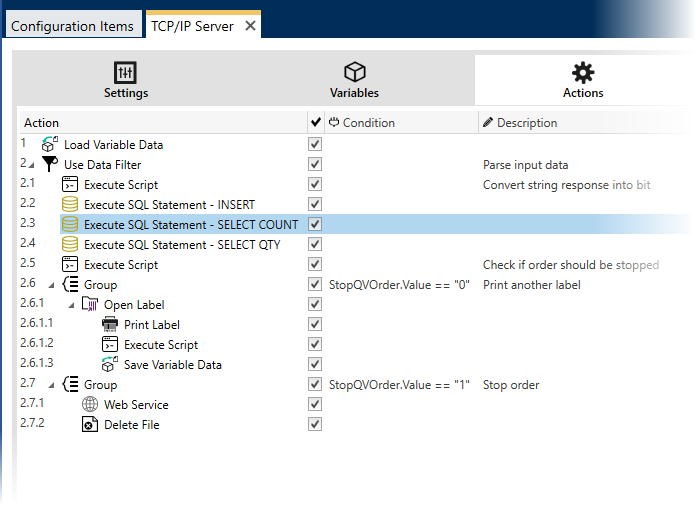Click the SQL INSERT database icon
The width and height of the screenshot is (696, 505).
[70, 205]
